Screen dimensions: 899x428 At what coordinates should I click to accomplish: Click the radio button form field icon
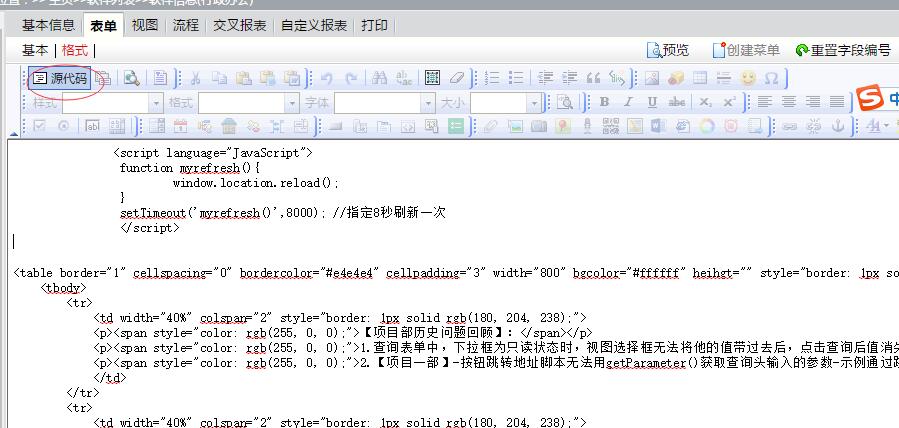63,125
